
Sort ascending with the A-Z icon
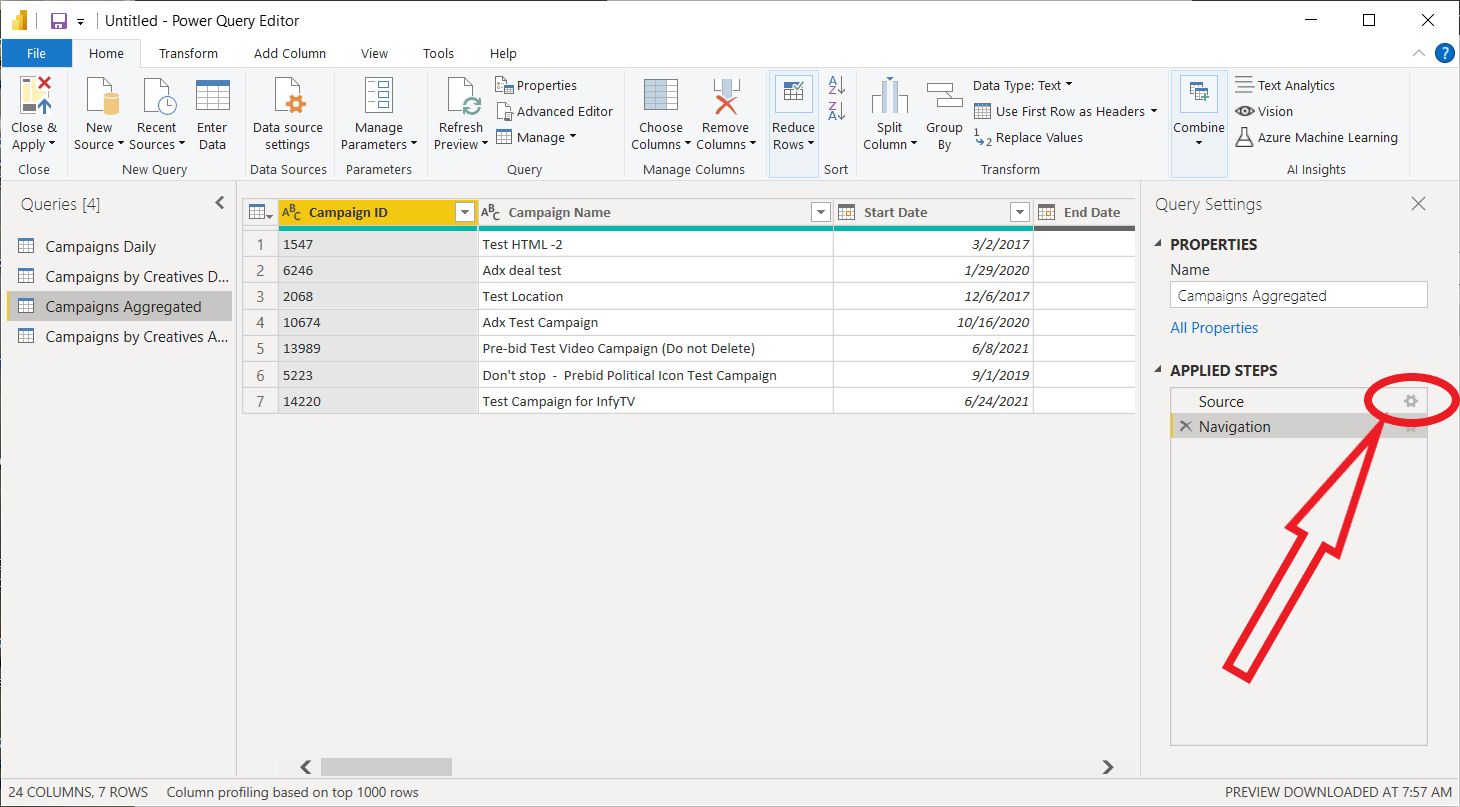point(837,86)
